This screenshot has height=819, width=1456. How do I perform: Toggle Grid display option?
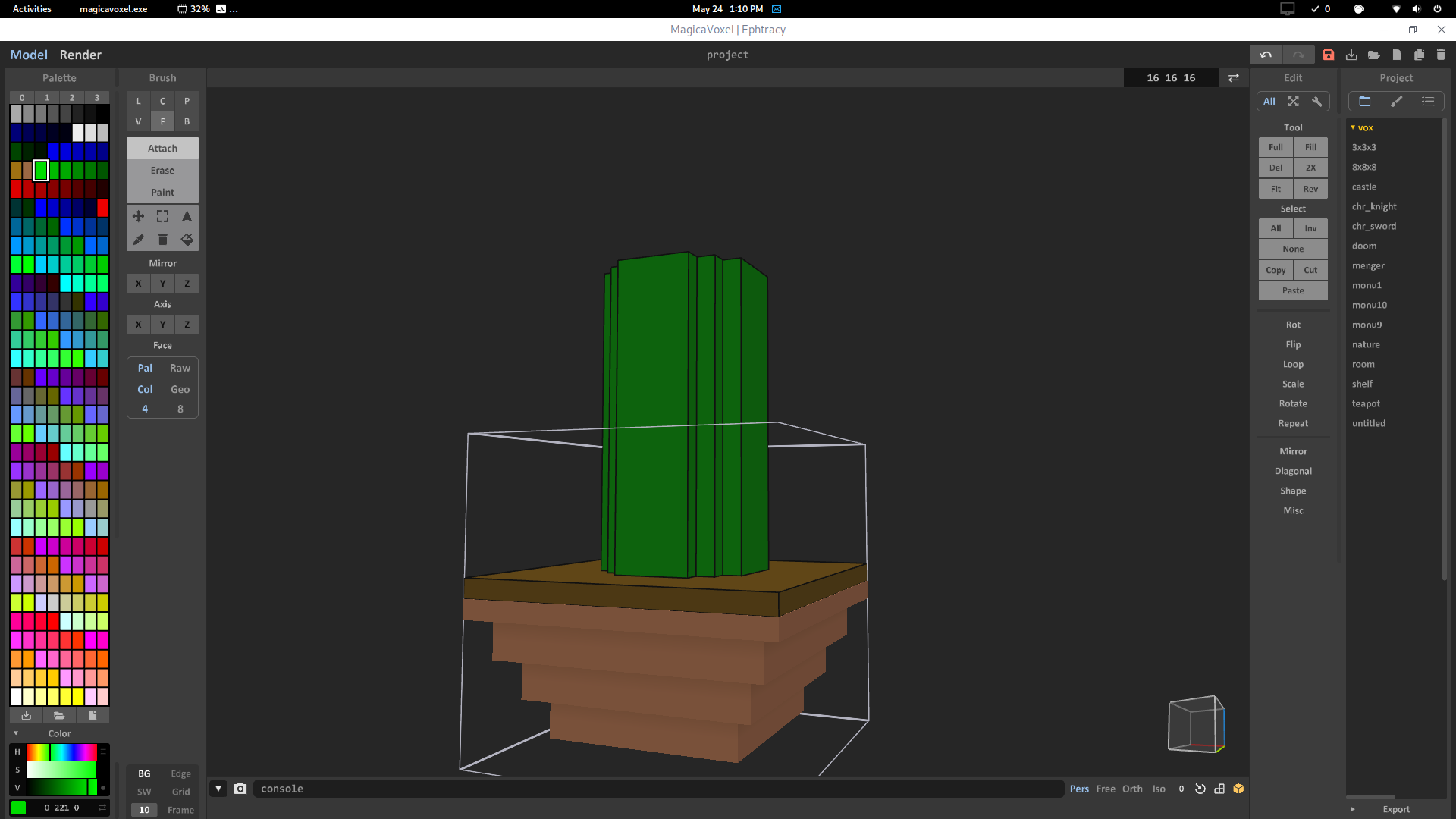180,792
